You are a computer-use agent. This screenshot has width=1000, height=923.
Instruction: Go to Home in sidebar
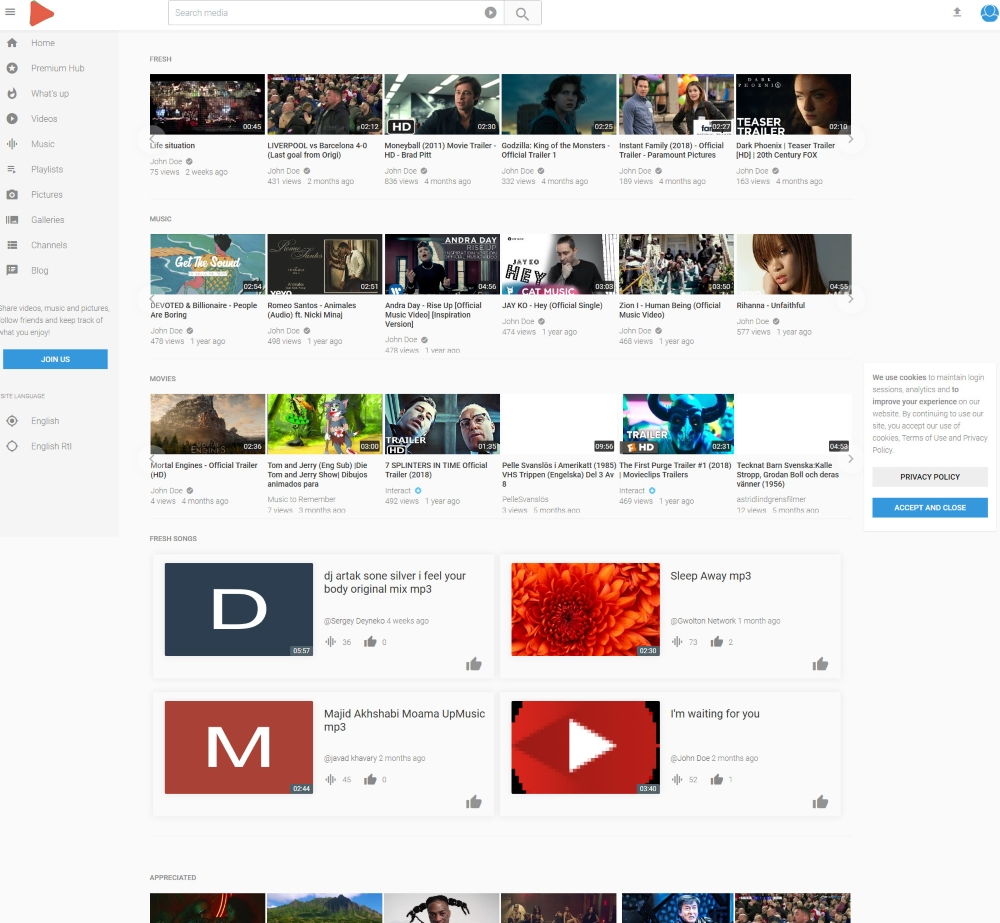click(x=43, y=43)
